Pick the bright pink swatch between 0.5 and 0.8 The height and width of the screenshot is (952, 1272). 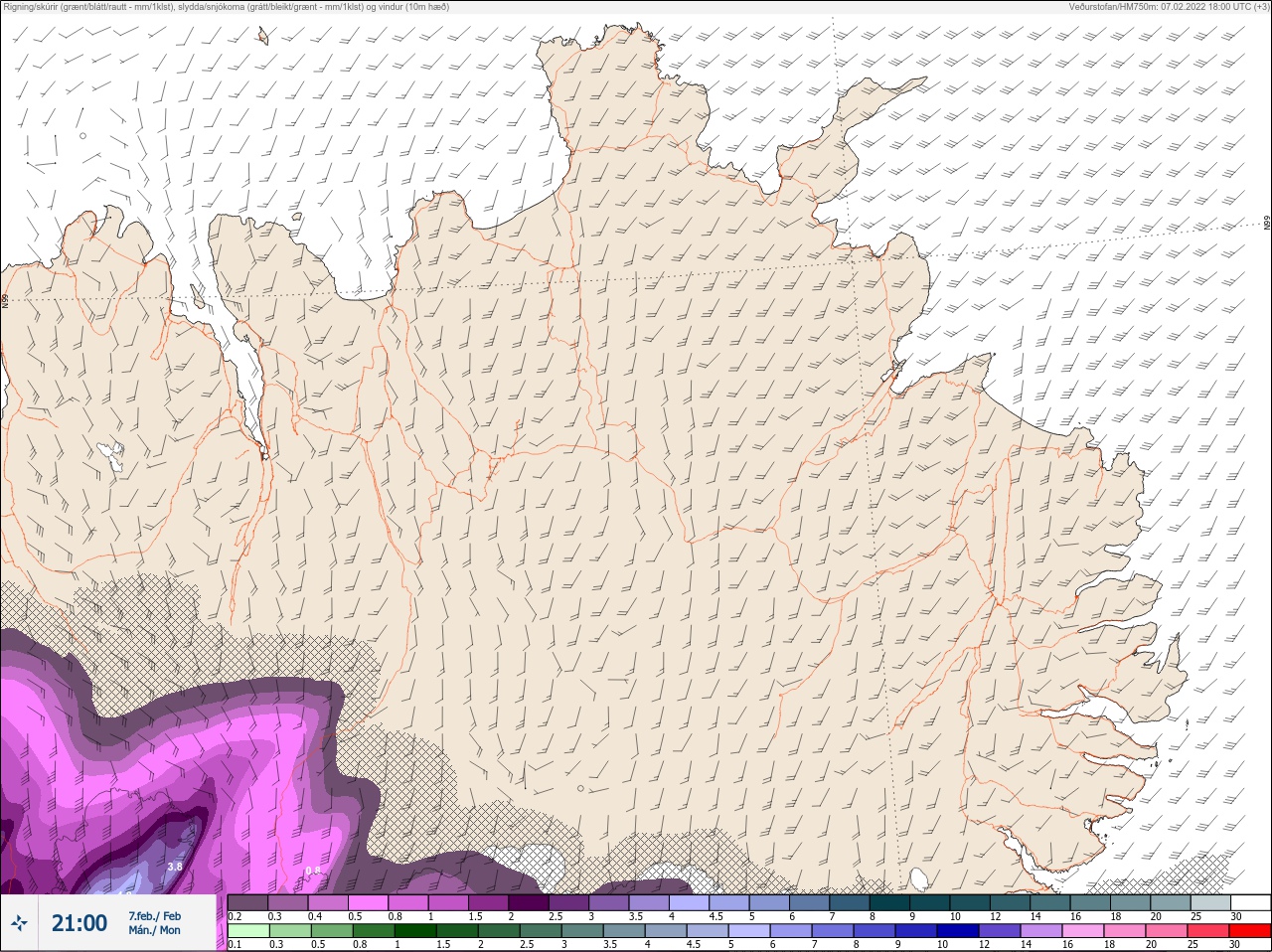[368, 902]
